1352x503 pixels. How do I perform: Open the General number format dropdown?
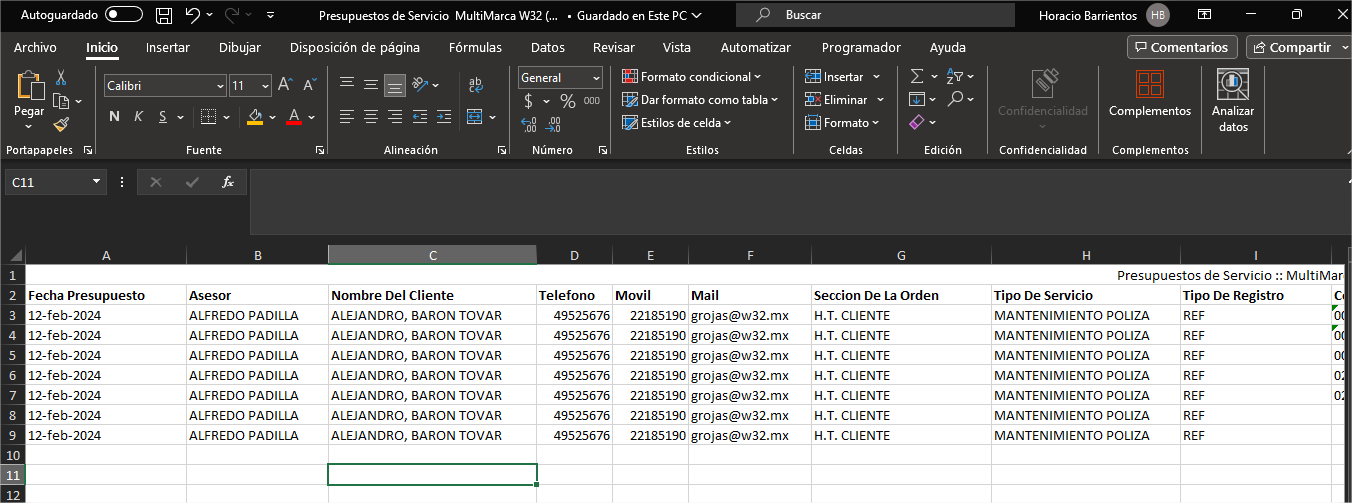(596, 77)
